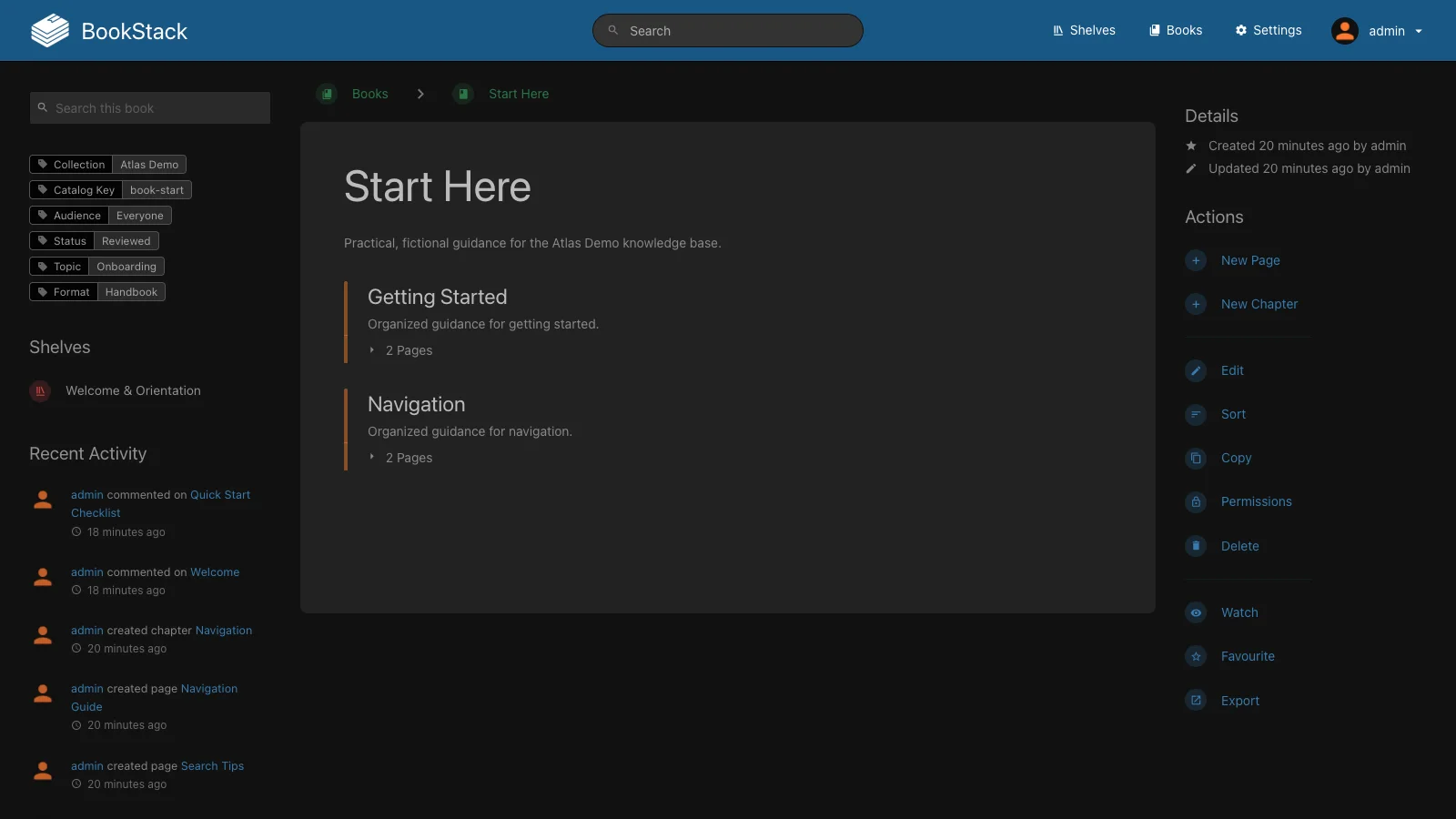This screenshot has width=1456, height=819.
Task: Click the Copy action link
Action: click(x=1236, y=458)
